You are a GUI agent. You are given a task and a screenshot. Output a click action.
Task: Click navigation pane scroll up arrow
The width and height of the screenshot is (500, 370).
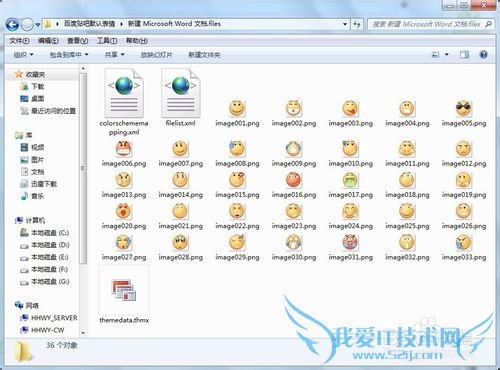[x=83, y=68]
